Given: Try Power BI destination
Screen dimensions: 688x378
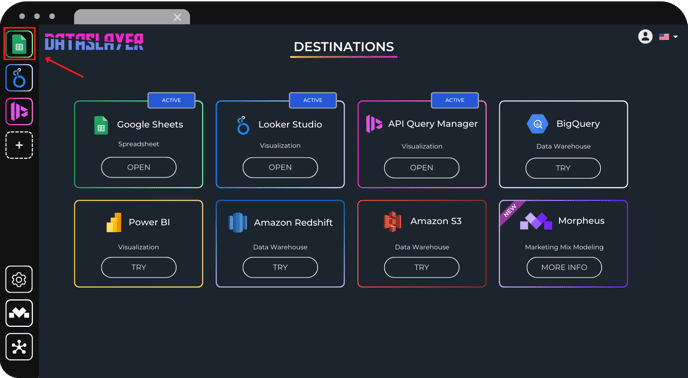Looking at the screenshot, I should [139, 267].
